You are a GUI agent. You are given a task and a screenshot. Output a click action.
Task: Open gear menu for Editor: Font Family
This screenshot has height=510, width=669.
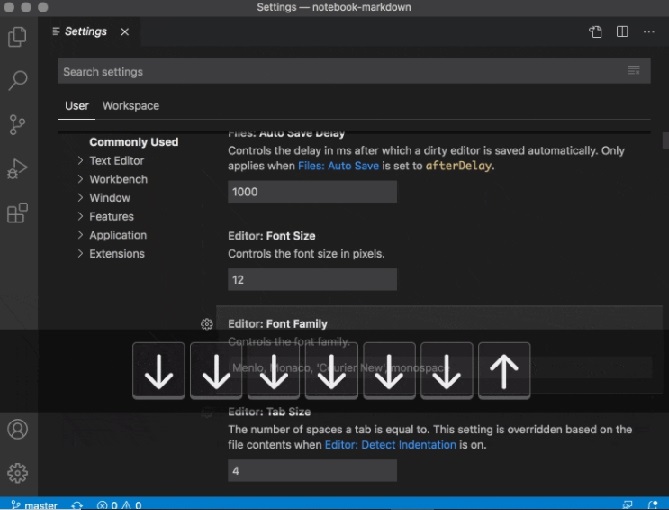207,324
